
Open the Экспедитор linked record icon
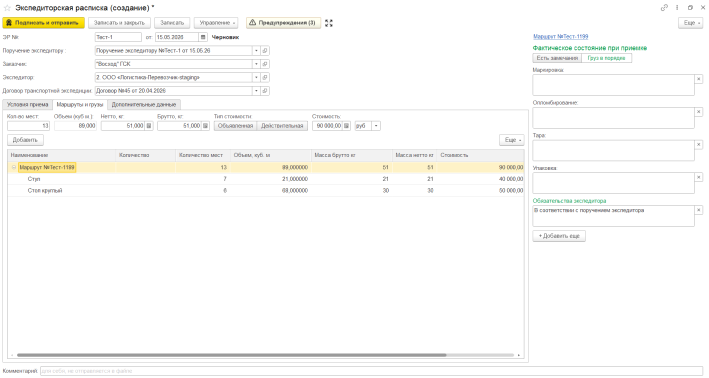(x=265, y=77)
